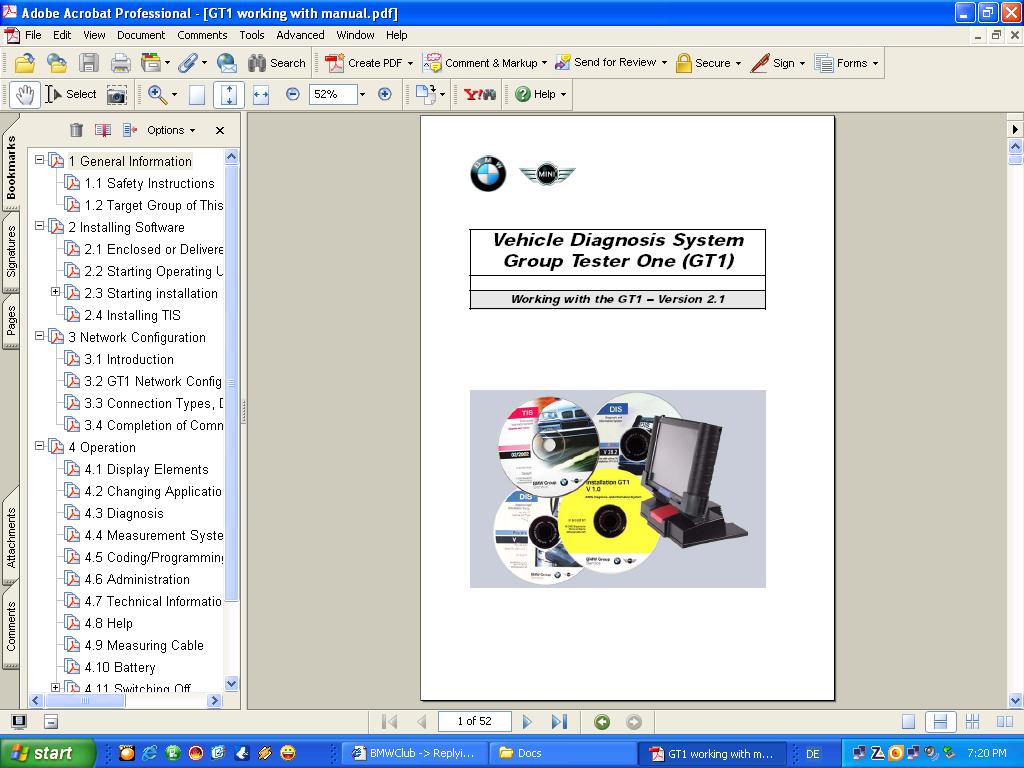Click the green Previous View button

[x=602, y=722]
